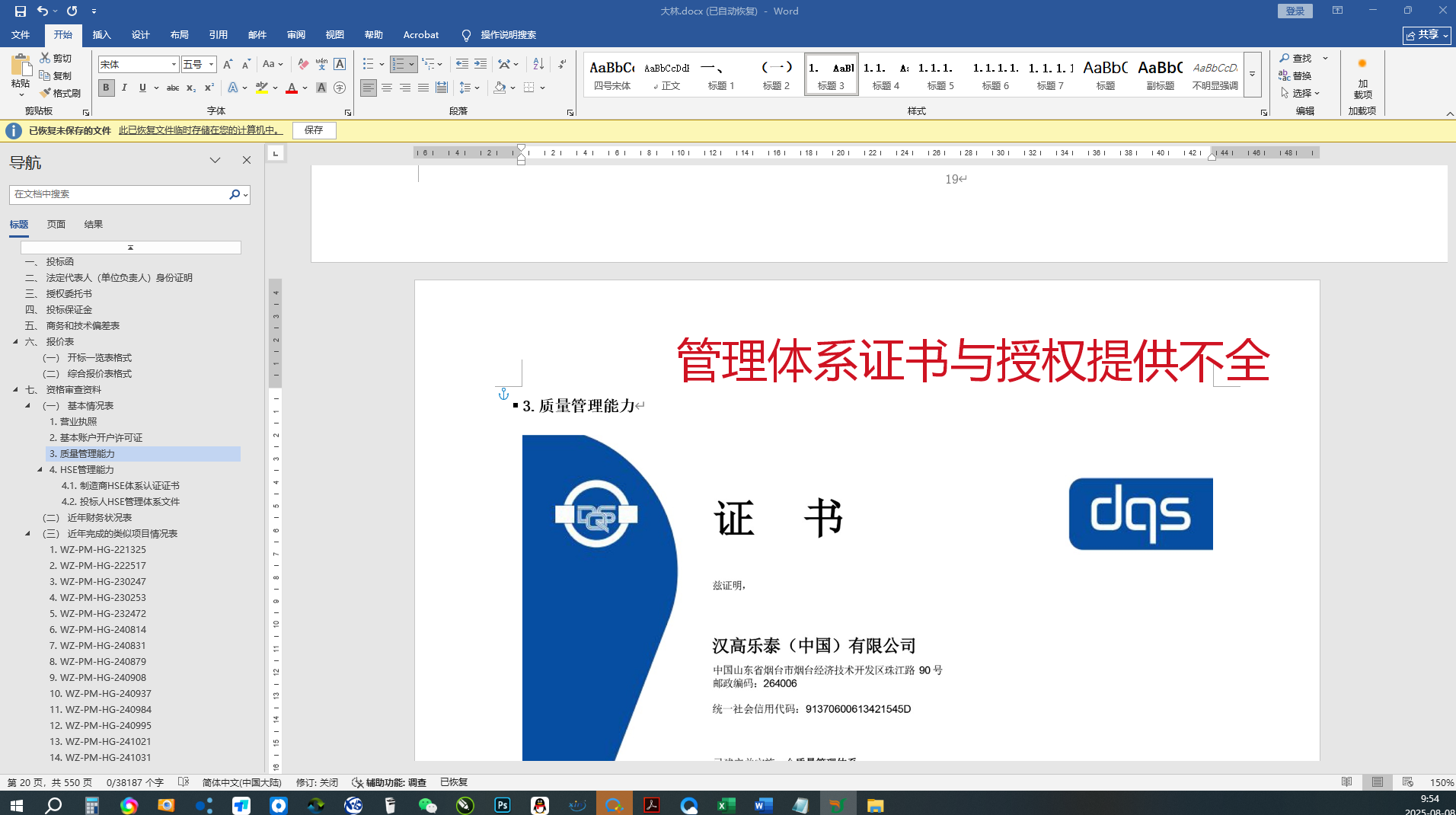This screenshot has height=815, width=1456.
Task: Switch to the 布局 ribbon tab
Action: pos(180,35)
